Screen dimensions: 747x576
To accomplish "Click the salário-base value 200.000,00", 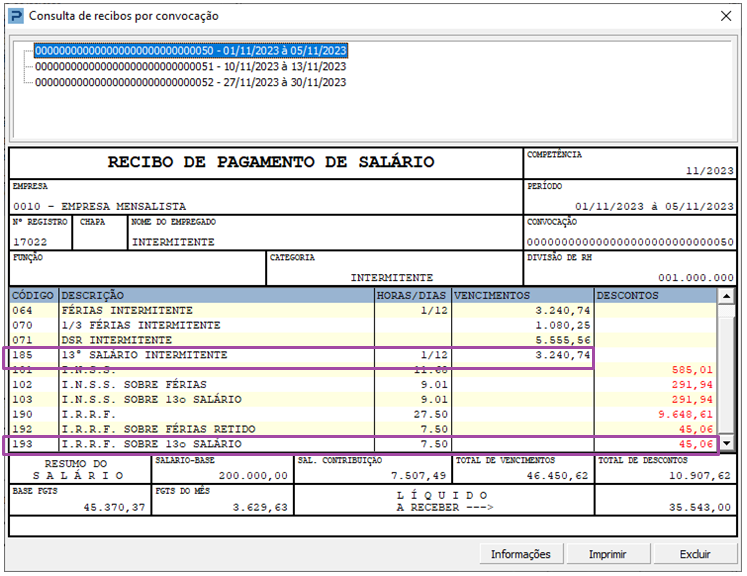I will point(253,475).
